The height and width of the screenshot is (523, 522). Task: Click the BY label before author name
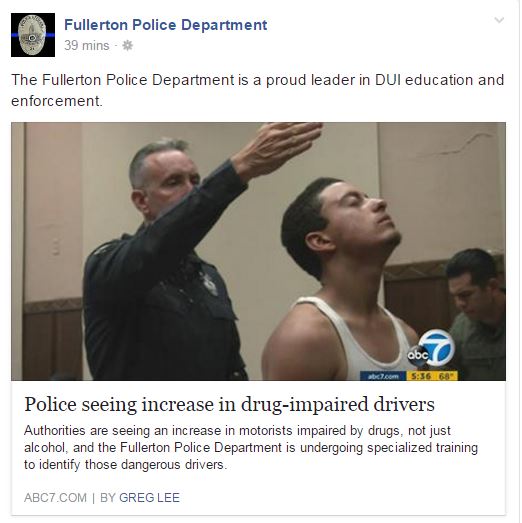click(x=107, y=498)
